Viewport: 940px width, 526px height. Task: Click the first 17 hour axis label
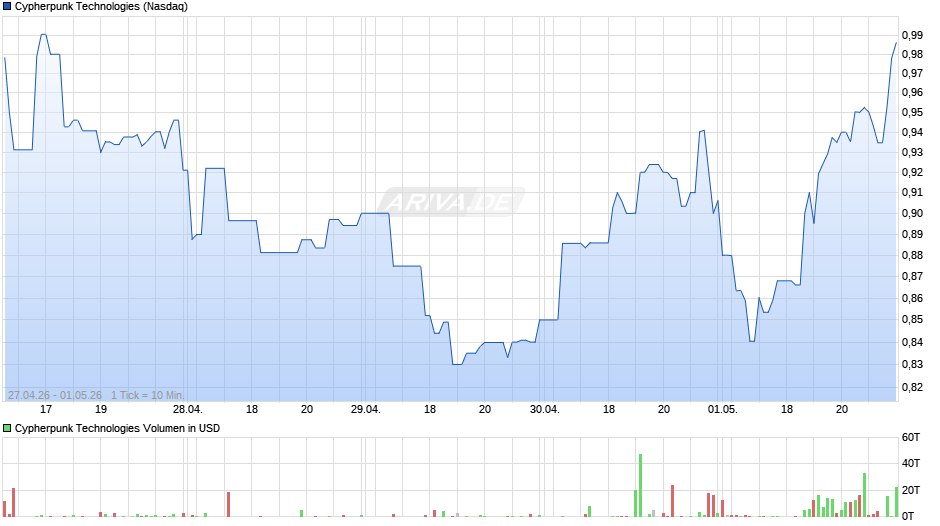click(x=46, y=409)
